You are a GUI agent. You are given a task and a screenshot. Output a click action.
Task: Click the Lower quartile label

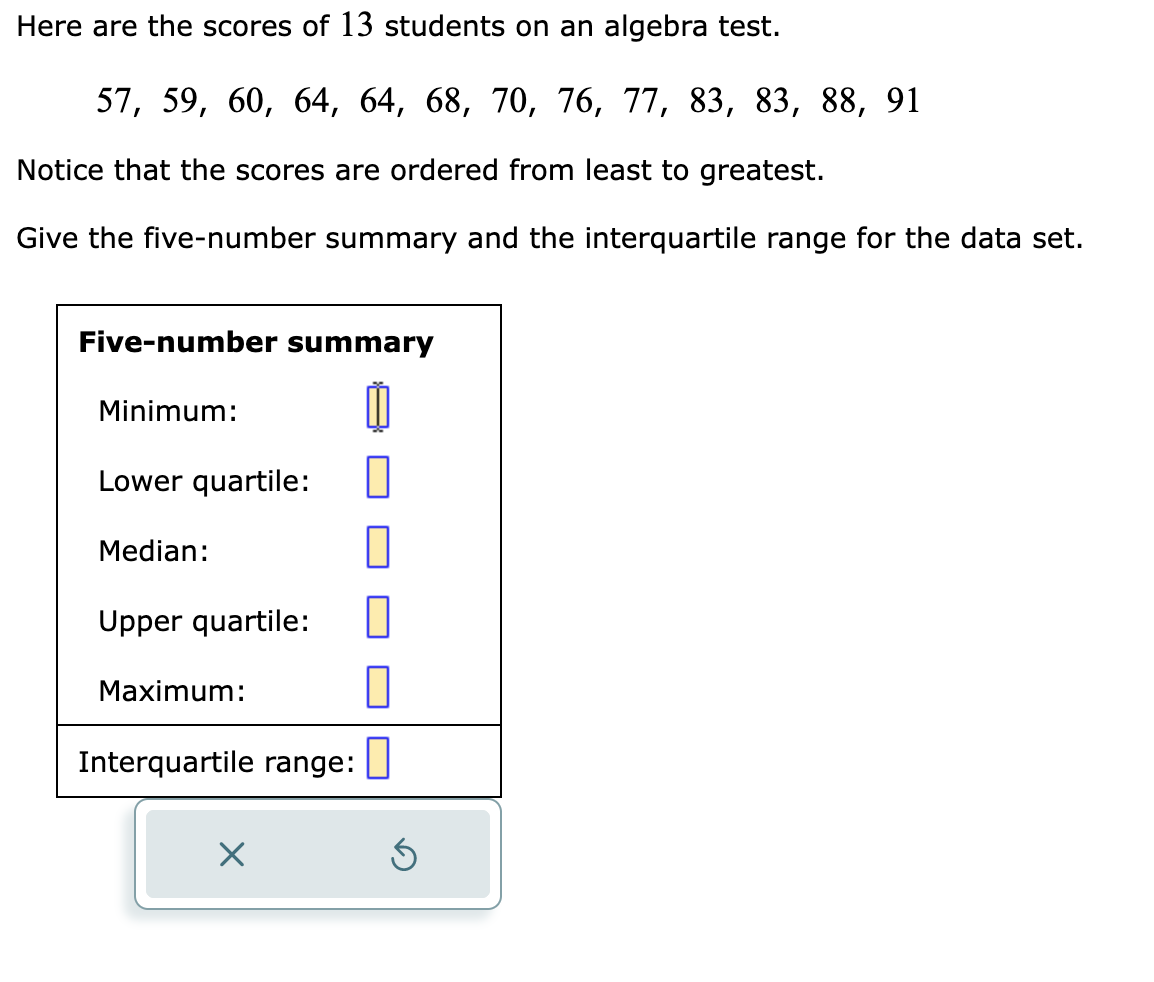[203, 480]
